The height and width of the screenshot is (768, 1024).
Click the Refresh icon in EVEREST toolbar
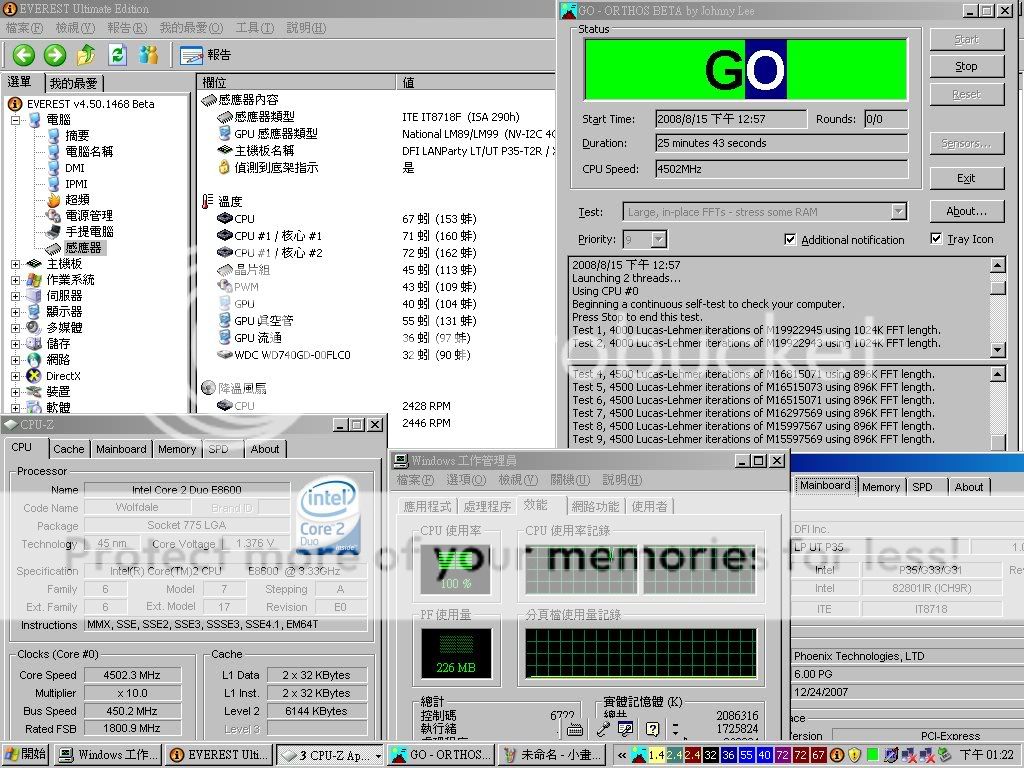pos(118,55)
